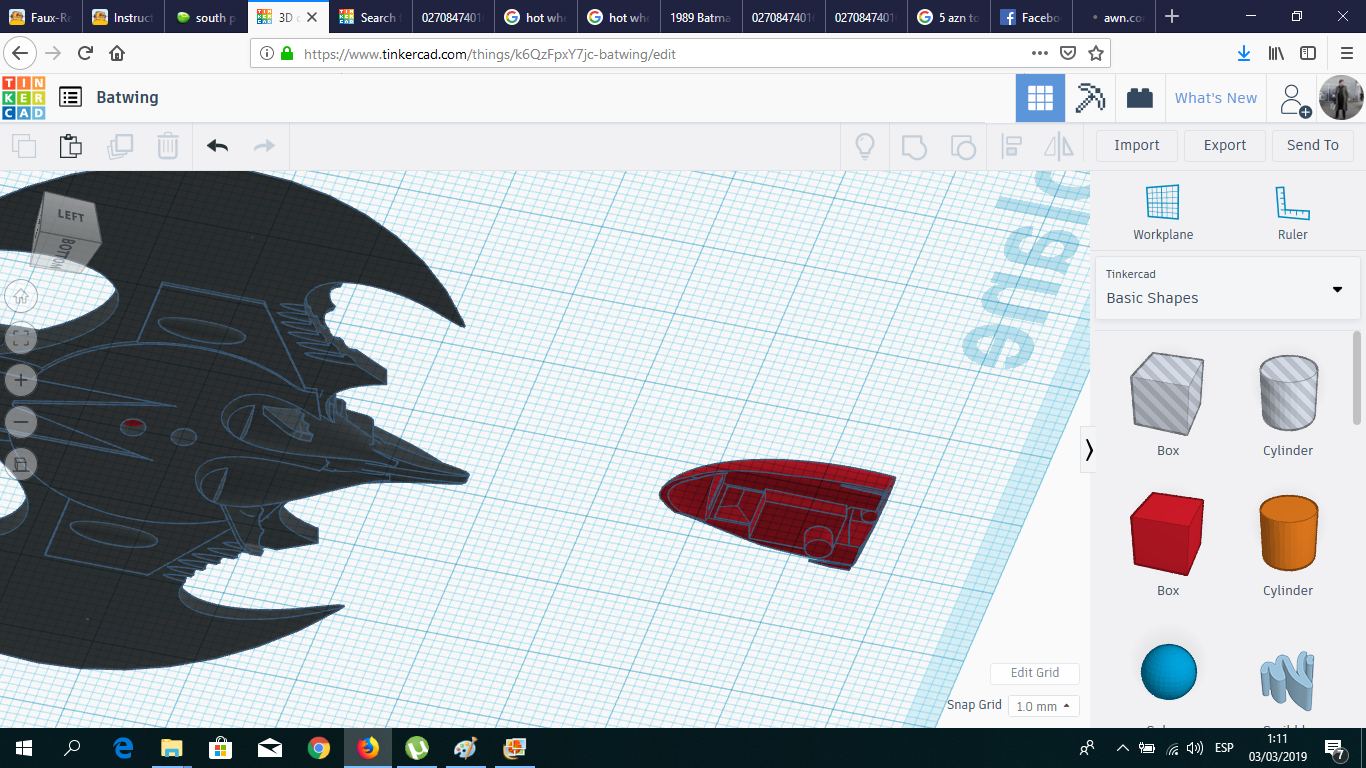Switch to the south p browser tab

pyautogui.click(x=206, y=17)
